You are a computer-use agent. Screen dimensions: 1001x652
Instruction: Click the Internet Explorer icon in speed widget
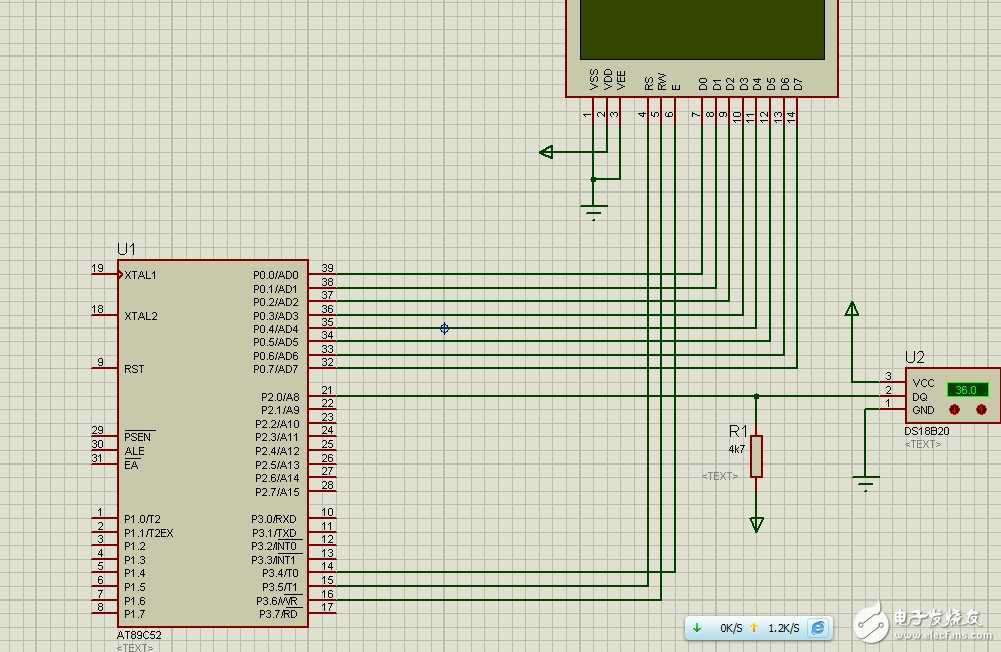[818, 628]
